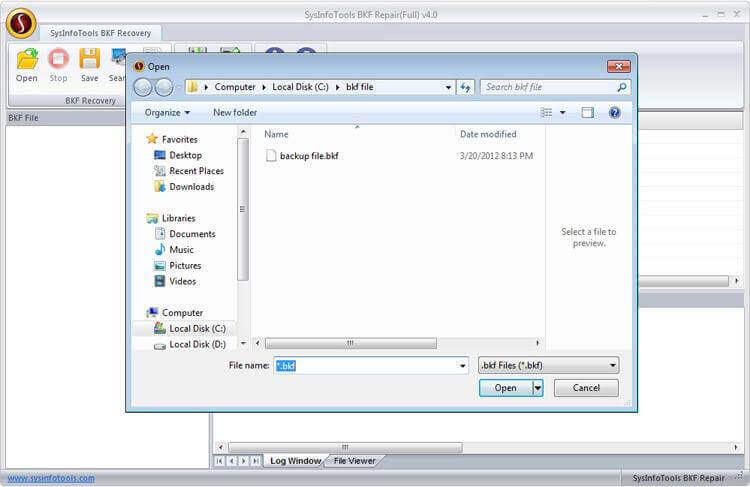Go back with the dialog back arrow
The width and height of the screenshot is (750, 487).
(144, 87)
